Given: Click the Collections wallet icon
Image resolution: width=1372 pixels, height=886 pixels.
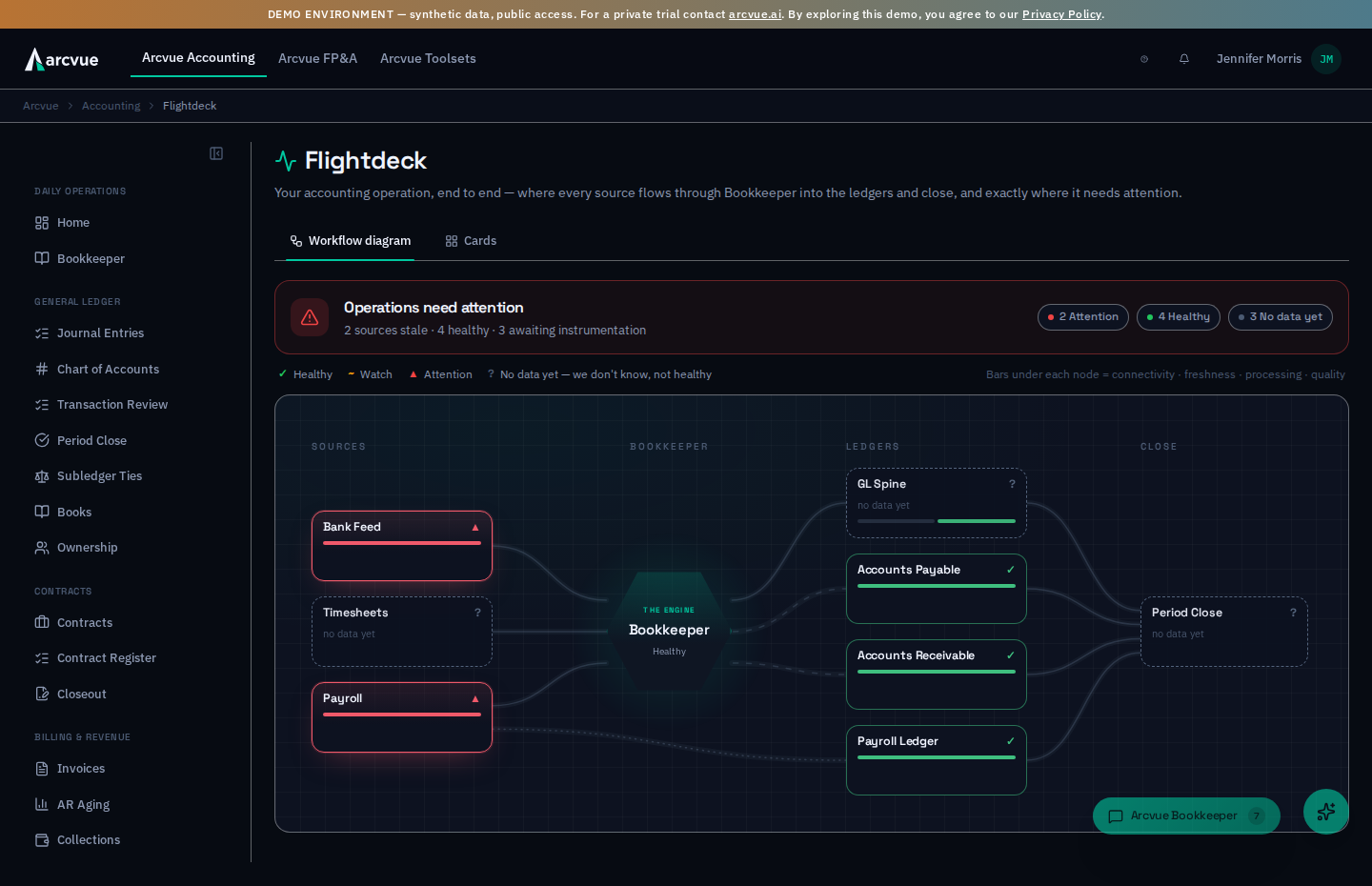Looking at the screenshot, I should point(42,840).
